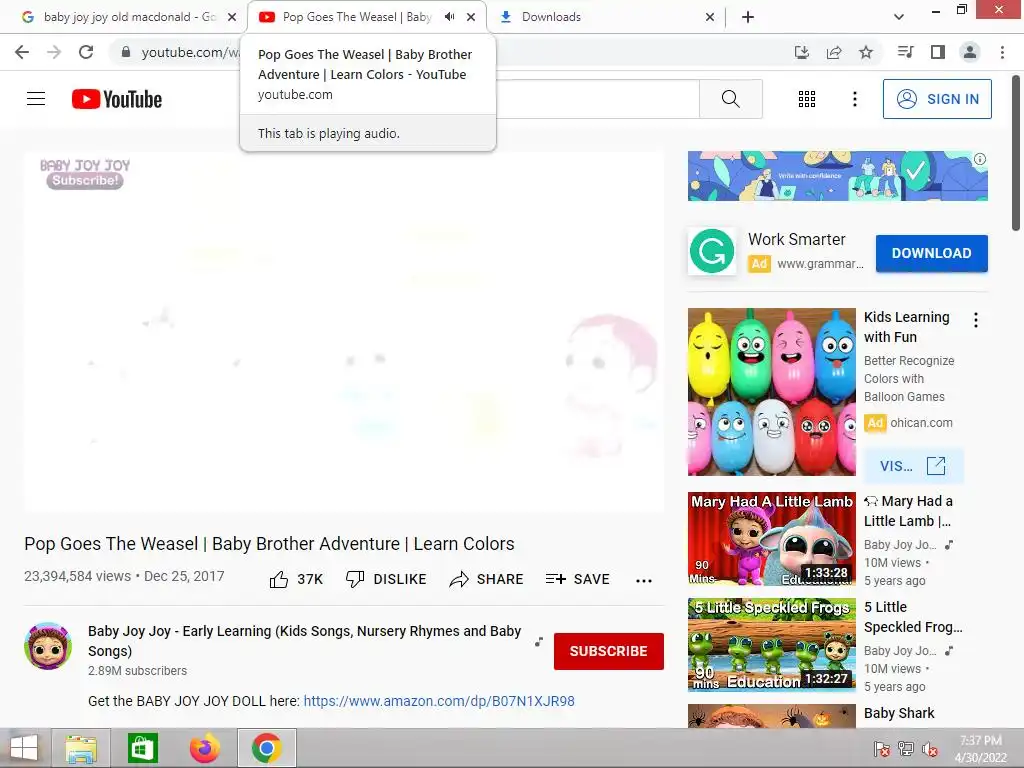The height and width of the screenshot is (768, 1024).
Task: Click the ad info icon on banner
Action: point(980,159)
